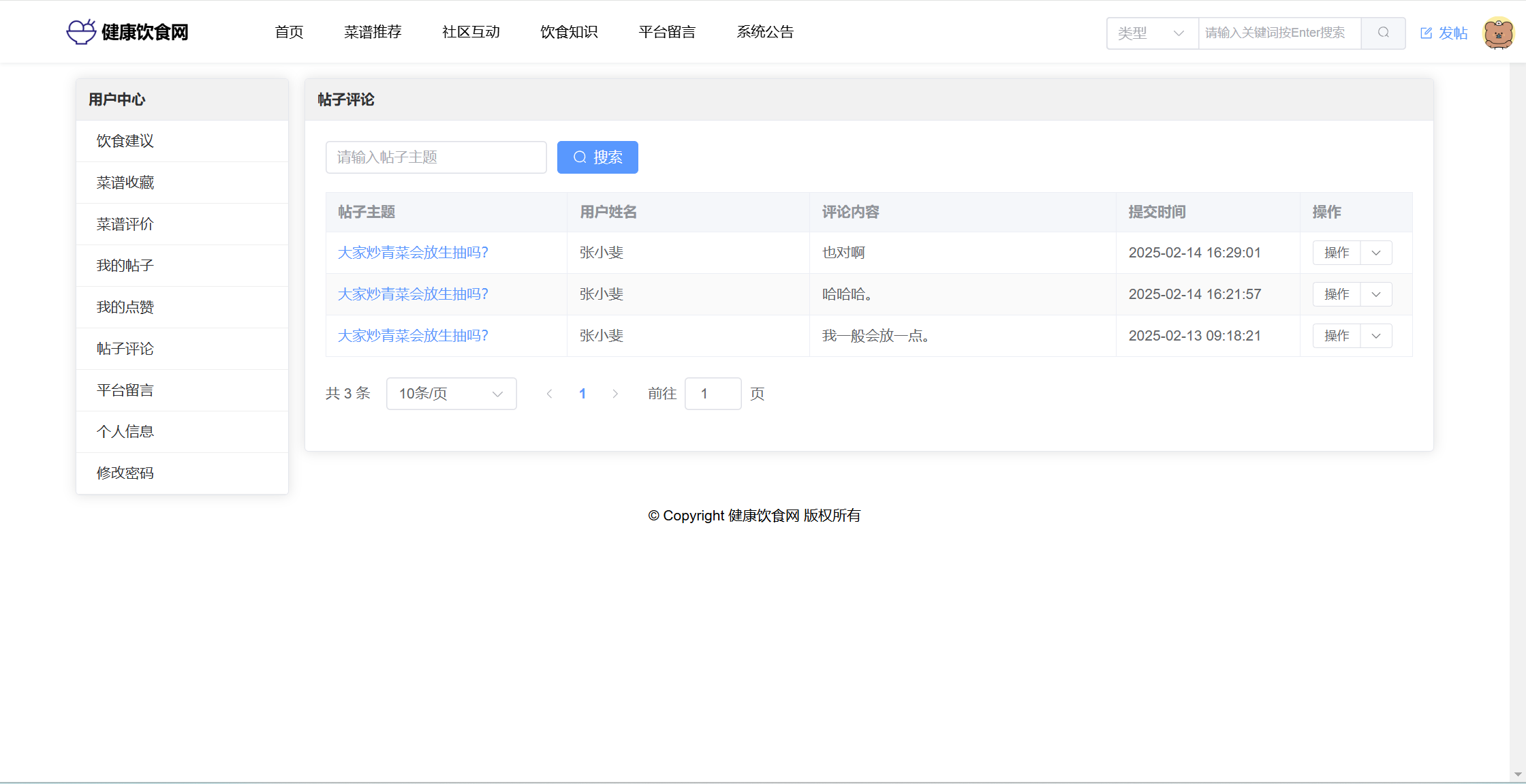Expand 操作 arrow for 我一般会放一点 comment
The width and height of the screenshot is (1526, 784).
(1376, 336)
